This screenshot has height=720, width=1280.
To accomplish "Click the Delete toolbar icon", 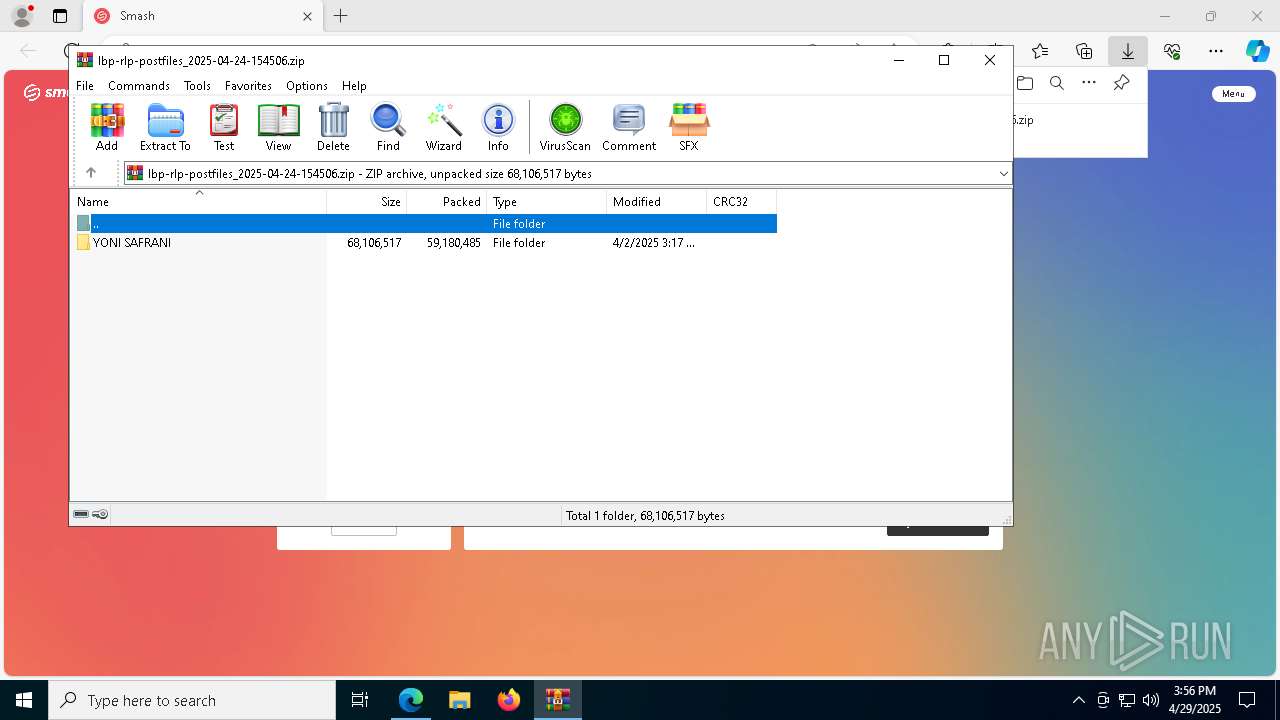I will [x=333, y=127].
